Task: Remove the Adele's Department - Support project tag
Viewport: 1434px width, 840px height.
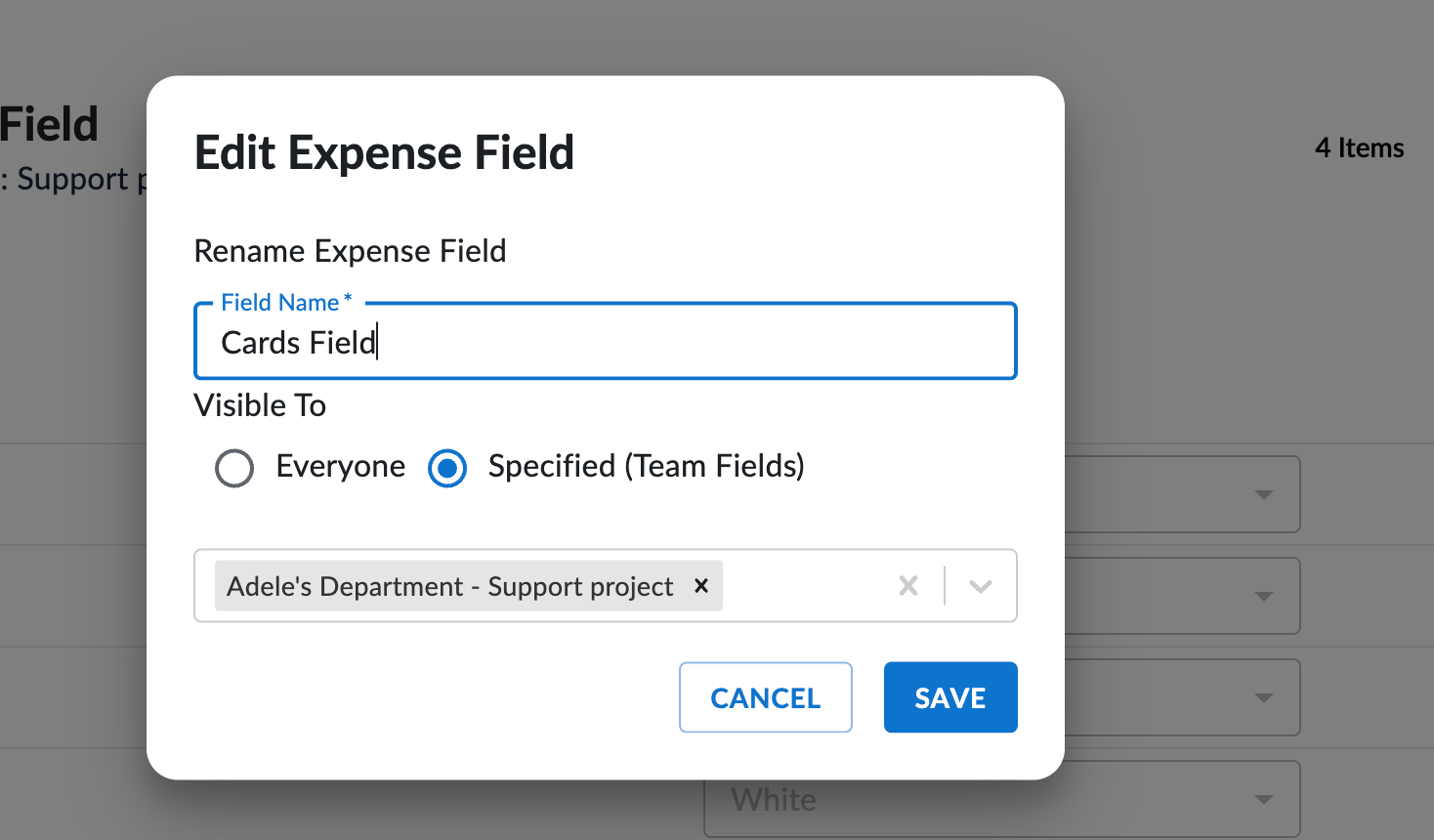Action: click(701, 586)
